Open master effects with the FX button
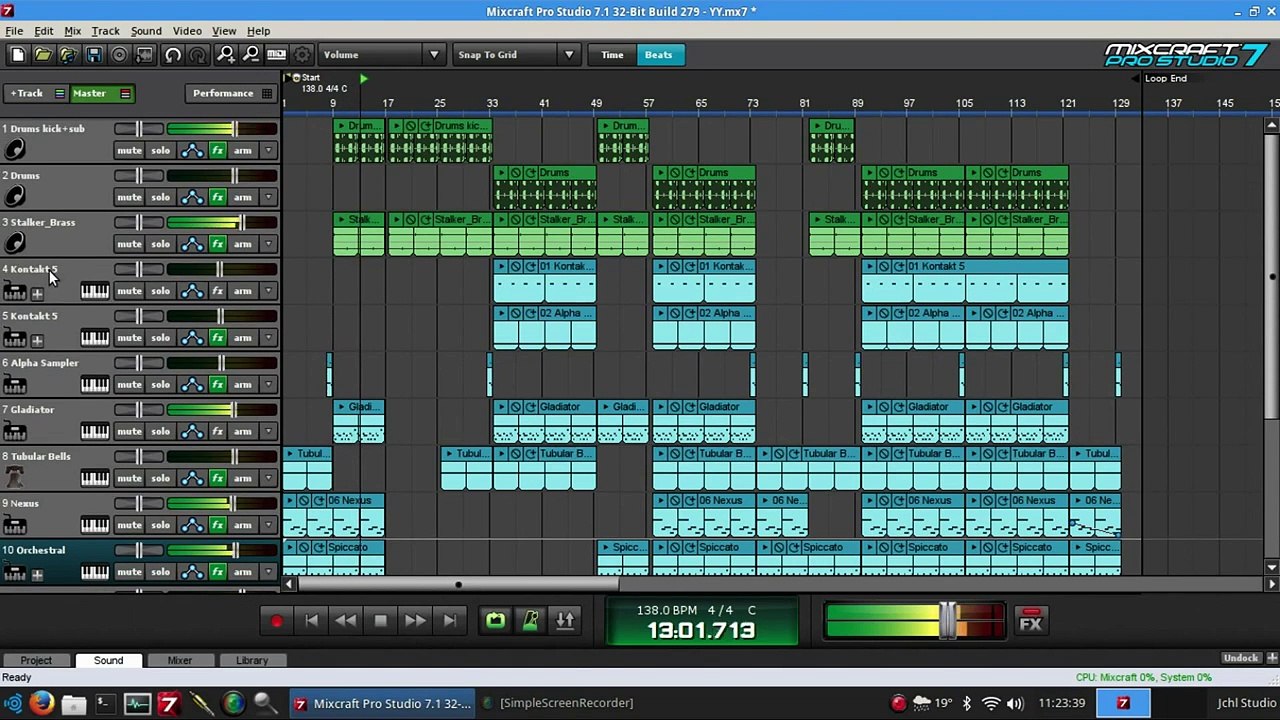The height and width of the screenshot is (720, 1280). pyautogui.click(x=1031, y=621)
